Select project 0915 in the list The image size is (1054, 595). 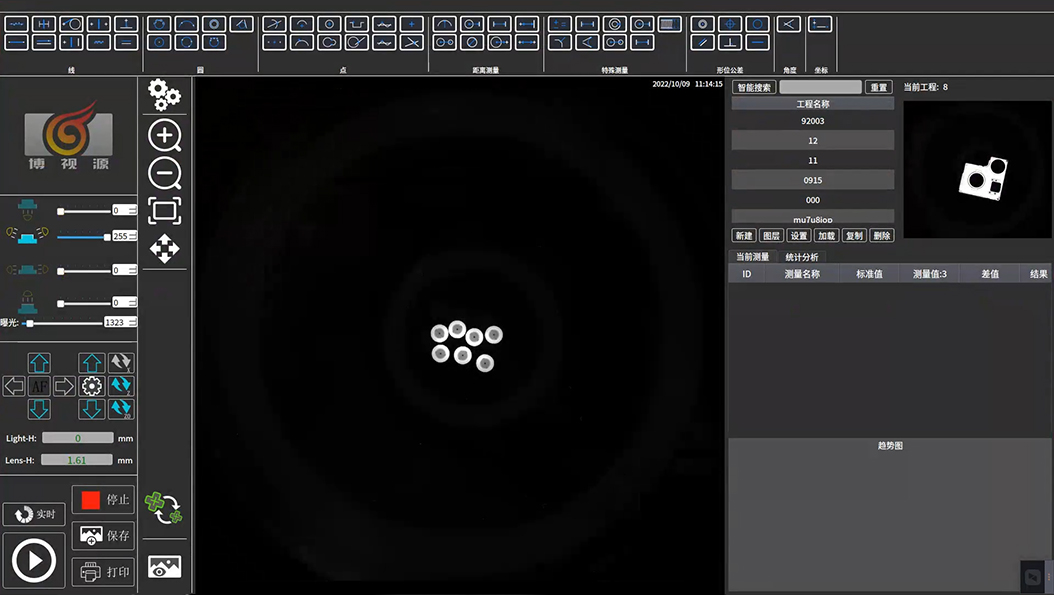(813, 180)
